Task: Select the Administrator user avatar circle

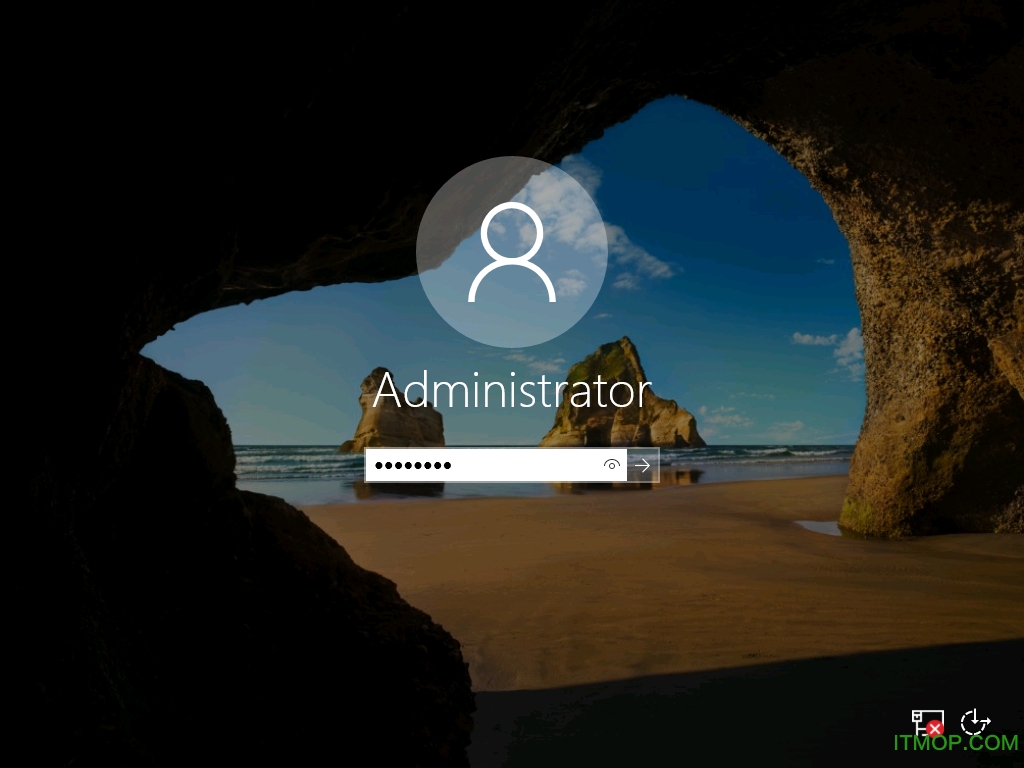Action: [x=512, y=252]
